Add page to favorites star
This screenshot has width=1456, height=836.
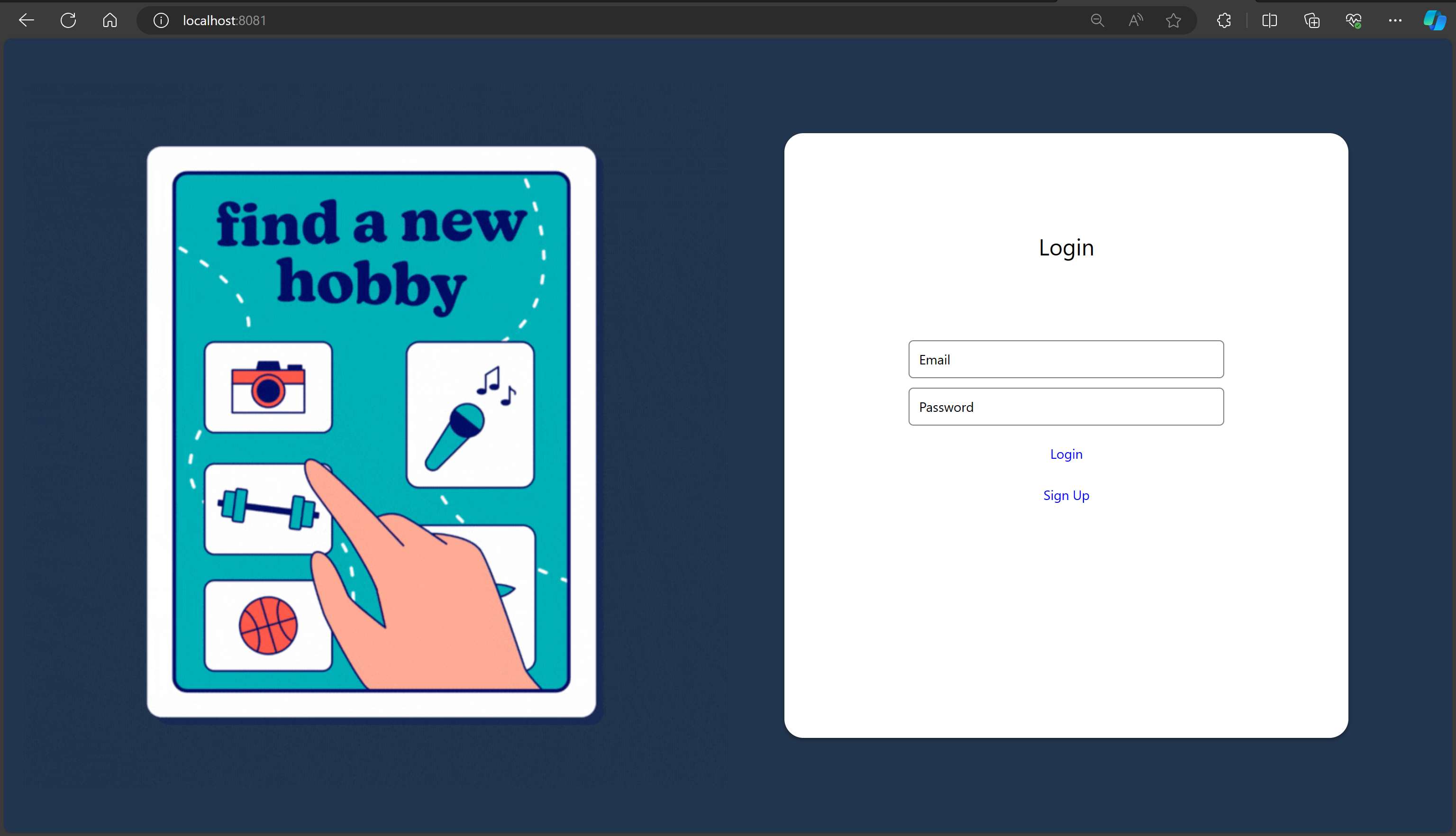coord(1174,21)
